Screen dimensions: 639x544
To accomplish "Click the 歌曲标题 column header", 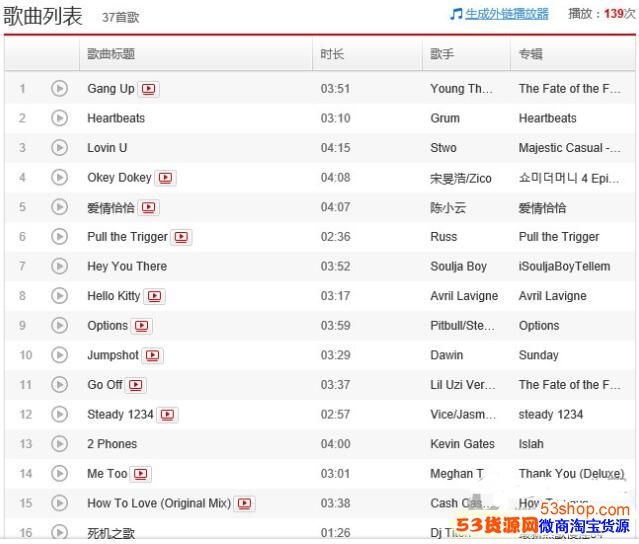I will (x=111, y=54).
